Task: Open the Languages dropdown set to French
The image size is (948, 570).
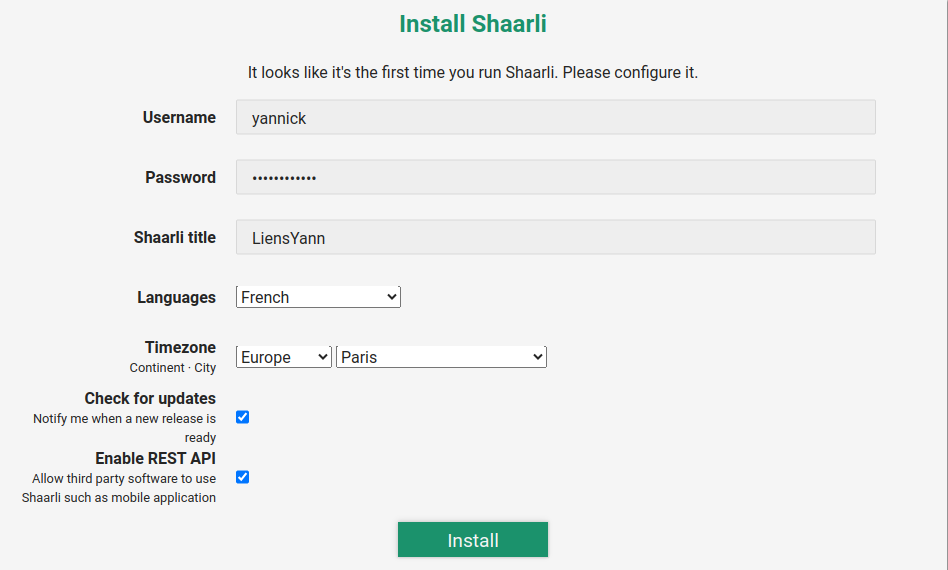Action: point(318,297)
